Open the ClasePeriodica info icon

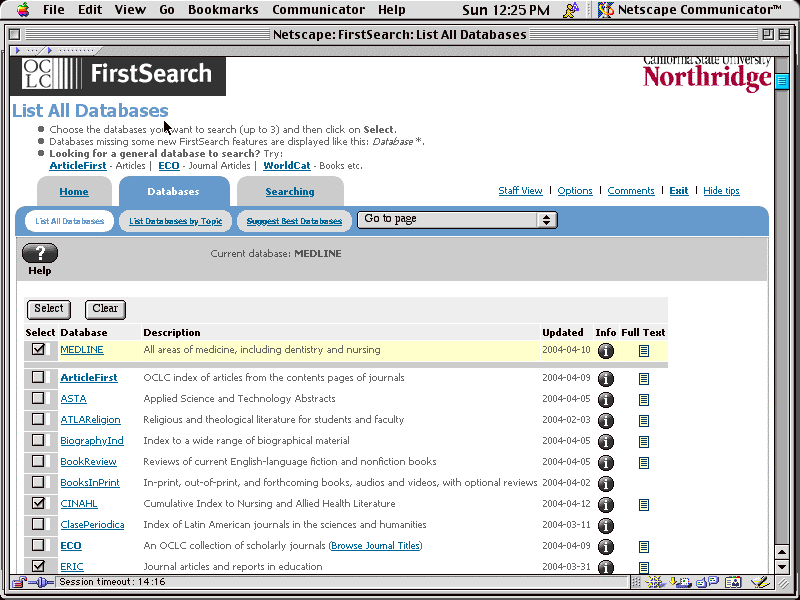tap(606, 526)
